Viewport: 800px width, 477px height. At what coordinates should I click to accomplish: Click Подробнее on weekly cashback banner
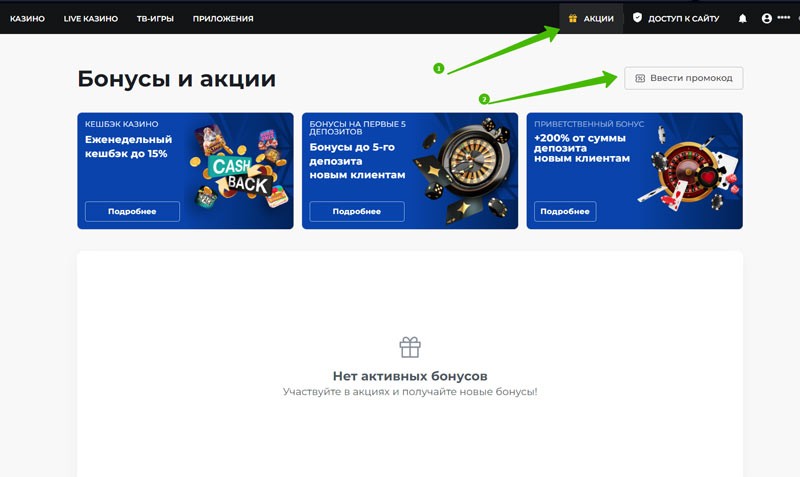[132, 211]
